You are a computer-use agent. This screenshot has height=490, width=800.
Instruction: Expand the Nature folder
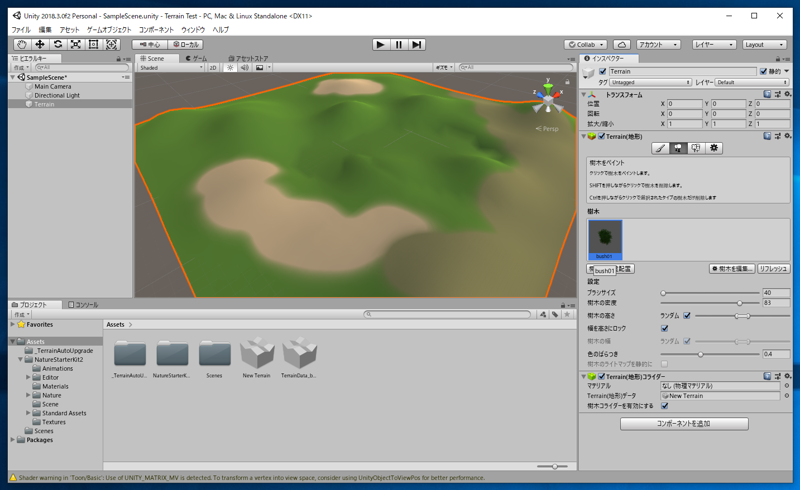(28, 395)
